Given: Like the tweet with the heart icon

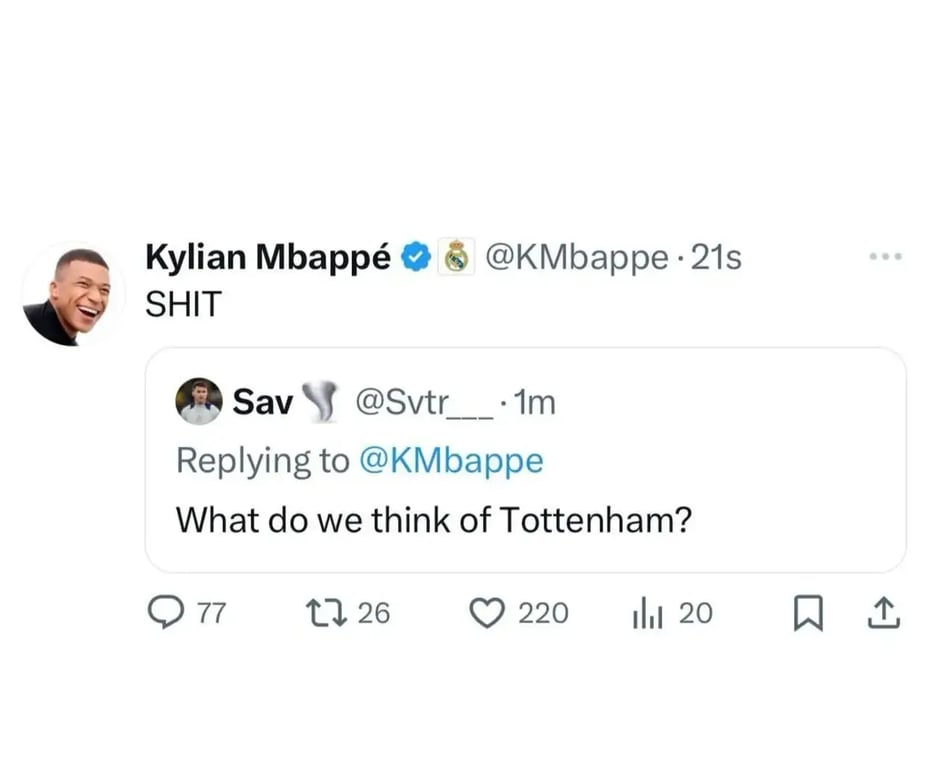Looking at the screenshot, I should 486,613.
